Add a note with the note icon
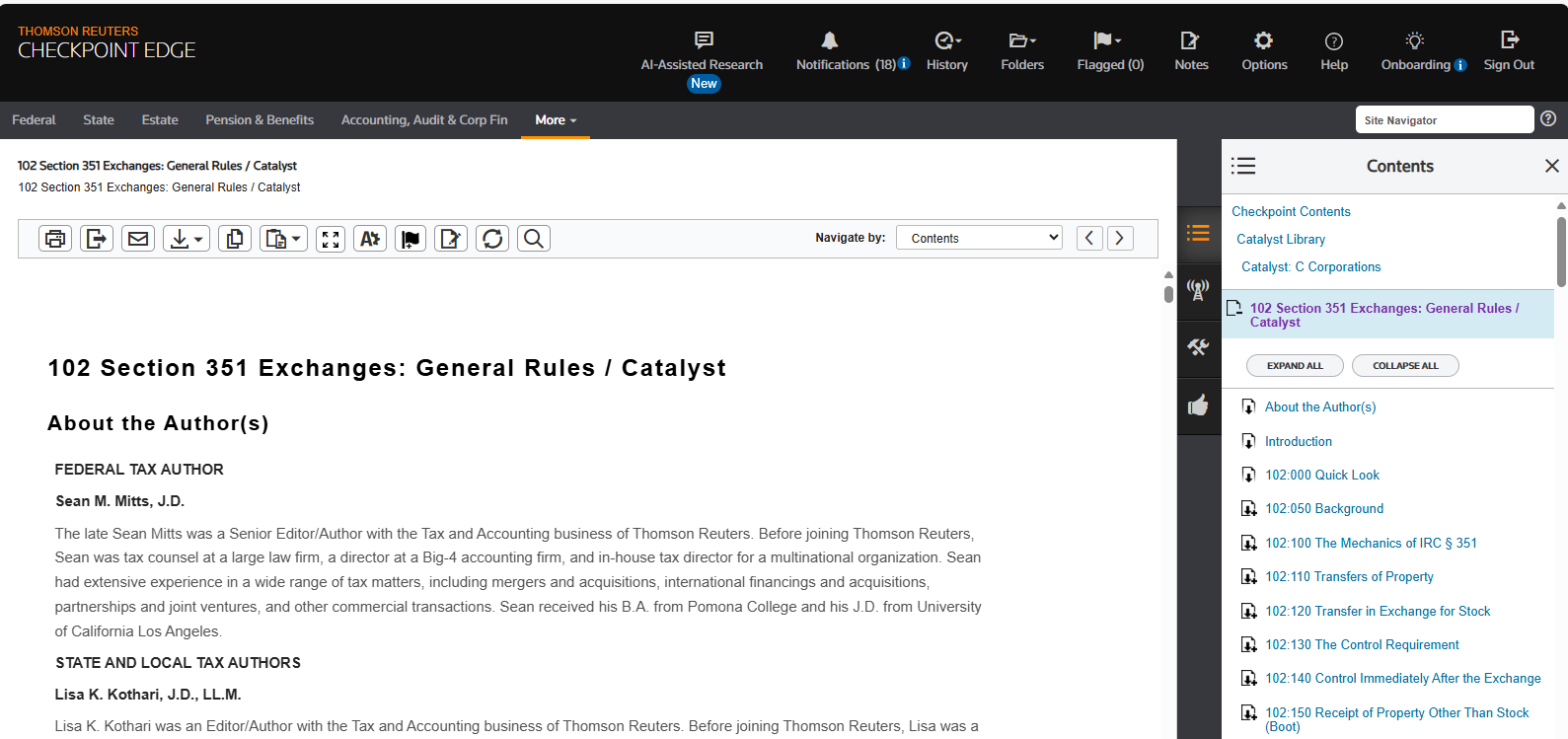Viewport: 1568px width, 739px height. pyautogui.click(x=451, y=239)
